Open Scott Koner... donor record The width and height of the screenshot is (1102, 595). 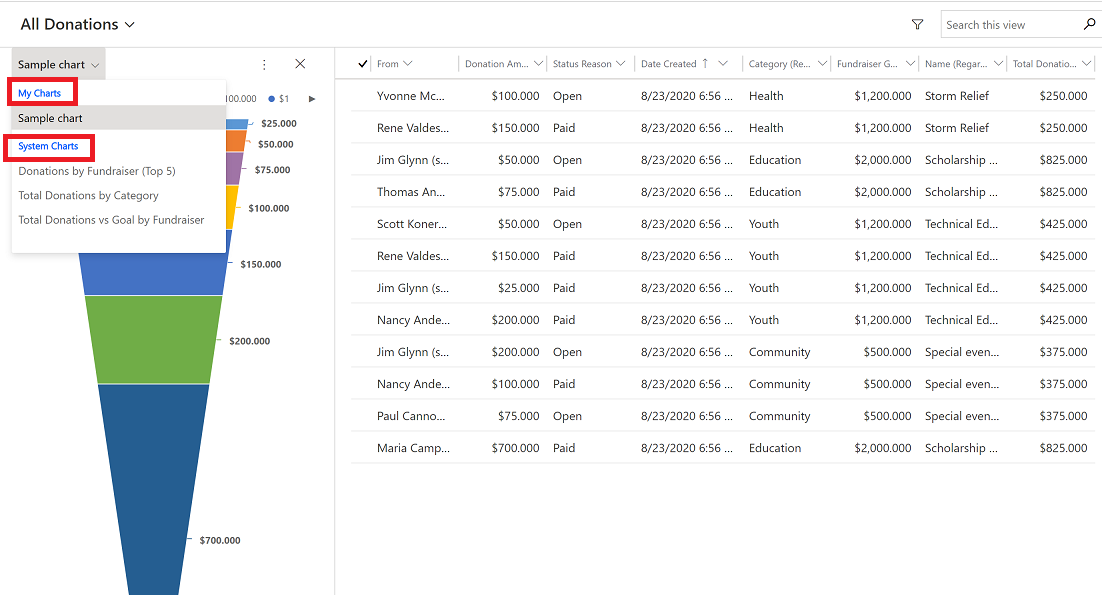click(412, 224)
